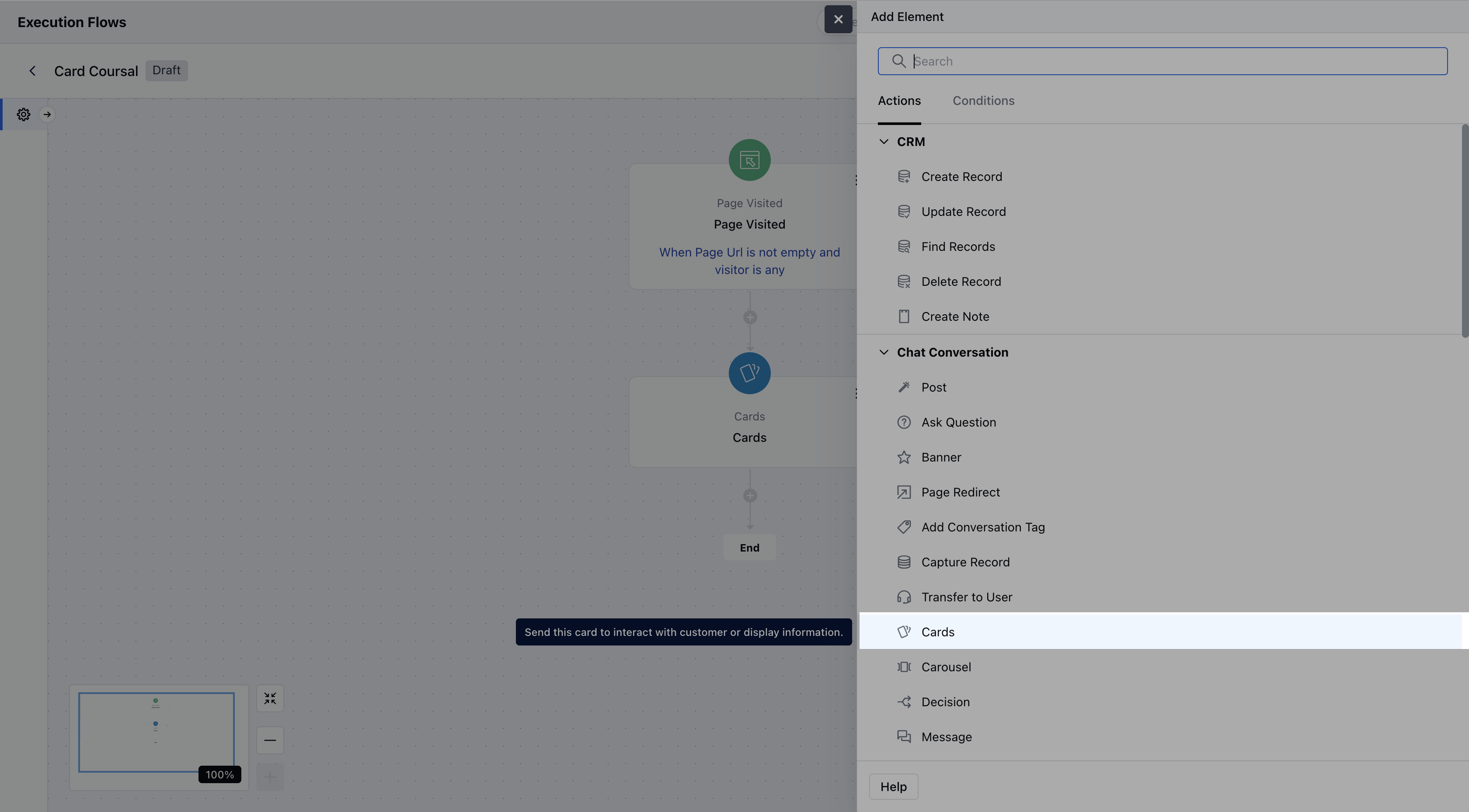This screenshot has height=812, width=1469.
Task: Click the Transfer to User headset icon
Action: tap(904, 597)
